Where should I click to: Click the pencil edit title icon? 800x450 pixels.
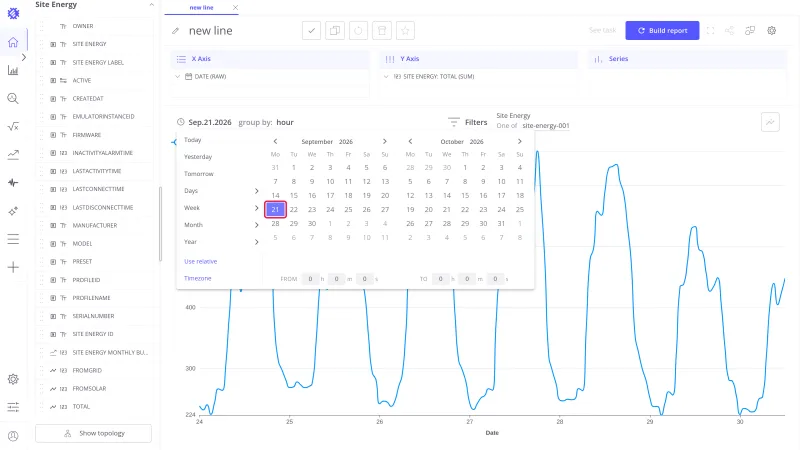(x=176, y=31)
